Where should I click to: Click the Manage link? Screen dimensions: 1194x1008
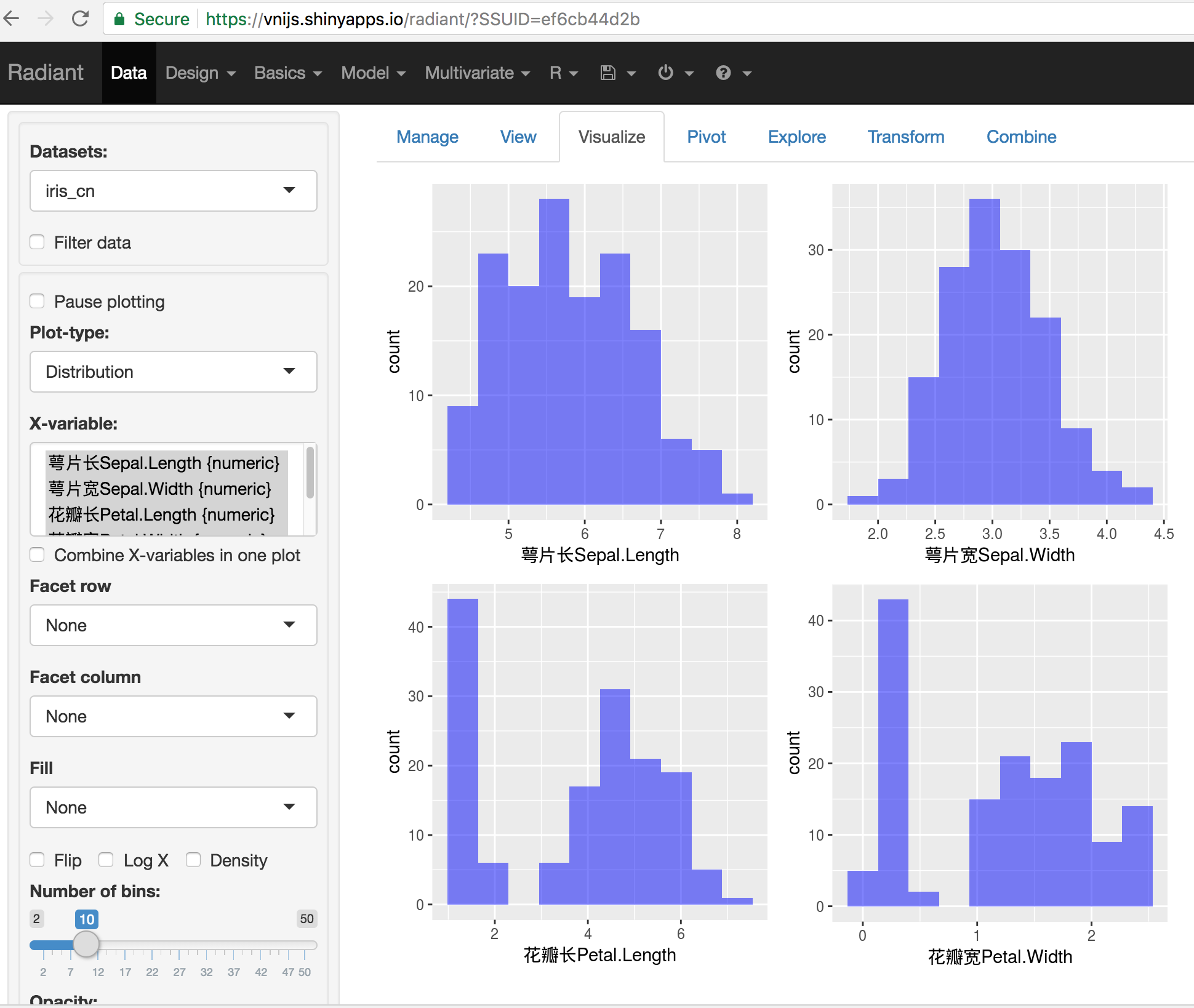click(427, 137)
